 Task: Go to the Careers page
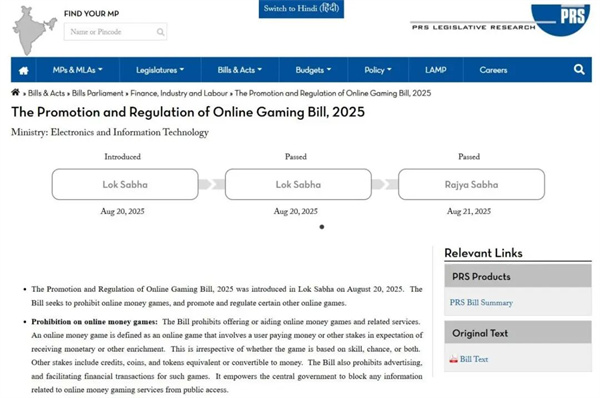[x=493, y=70]
